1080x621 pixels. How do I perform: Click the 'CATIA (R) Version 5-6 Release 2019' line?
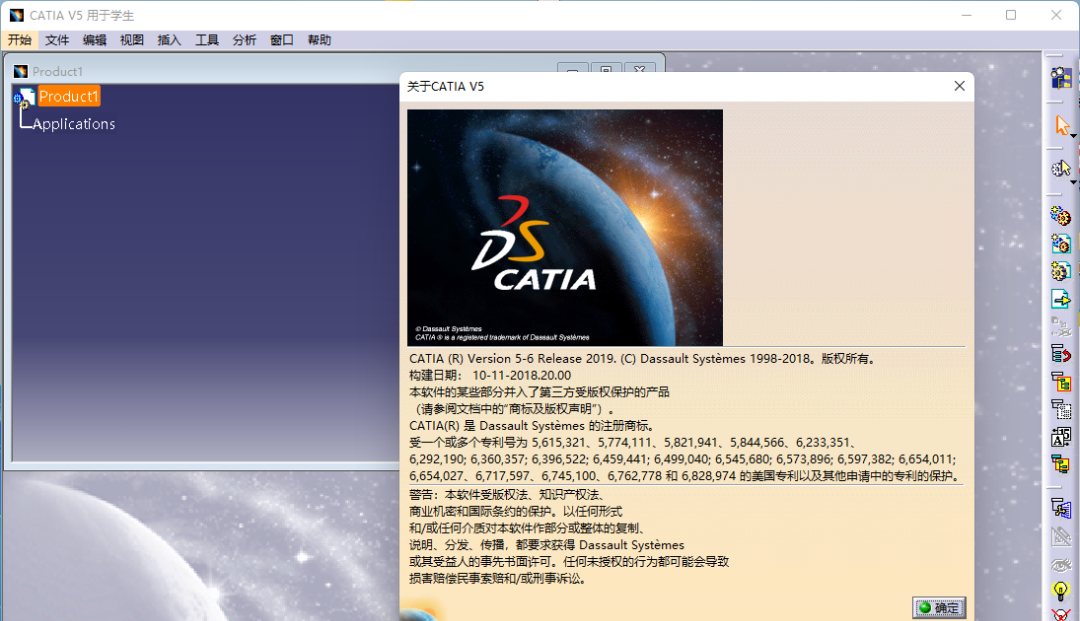tap(642, 359)
